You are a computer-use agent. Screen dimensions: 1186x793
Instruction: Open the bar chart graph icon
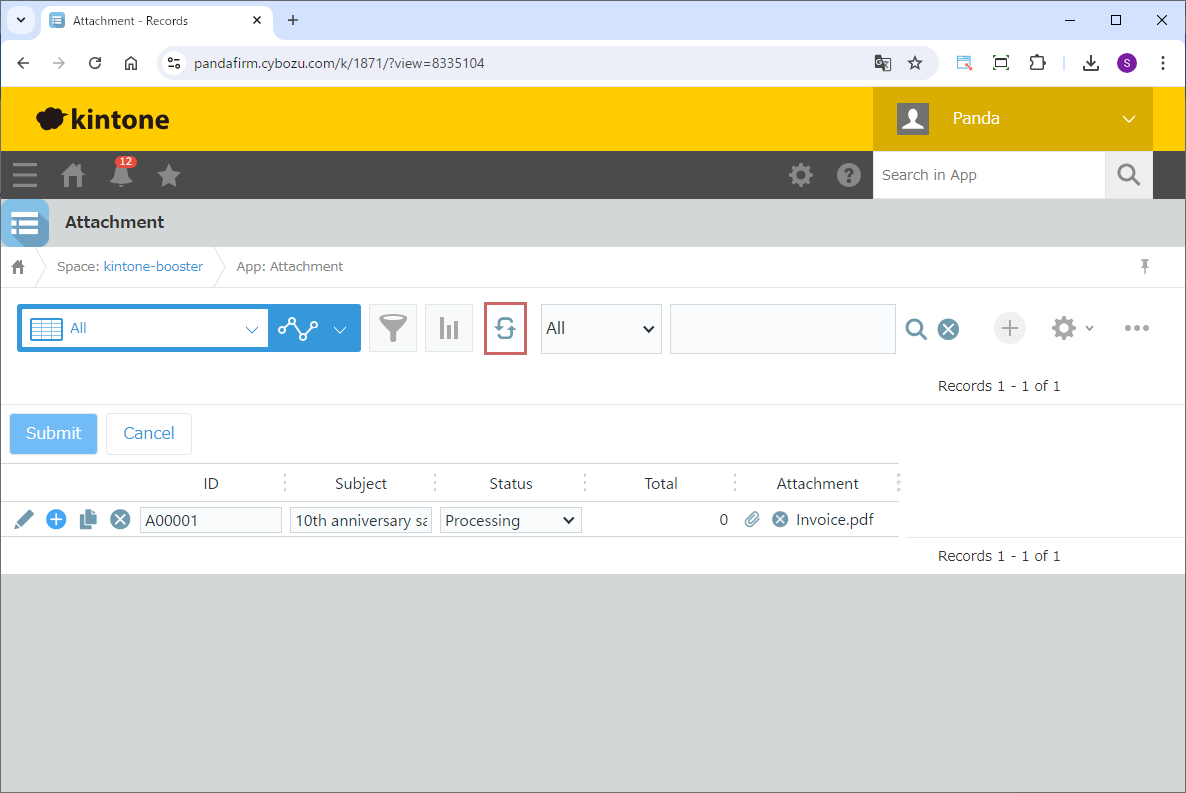coord(449,328)
